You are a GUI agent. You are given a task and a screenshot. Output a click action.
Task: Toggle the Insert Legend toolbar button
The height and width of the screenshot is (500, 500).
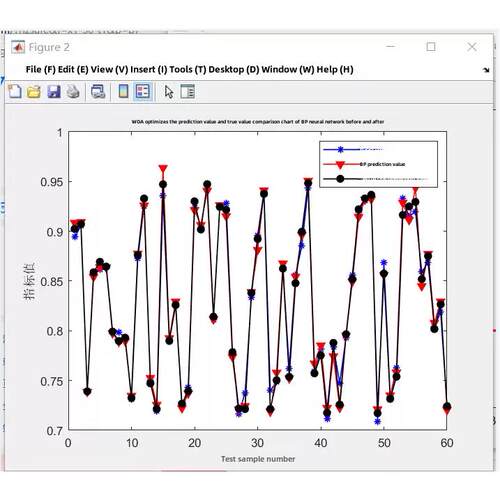[x=143, y=91]
